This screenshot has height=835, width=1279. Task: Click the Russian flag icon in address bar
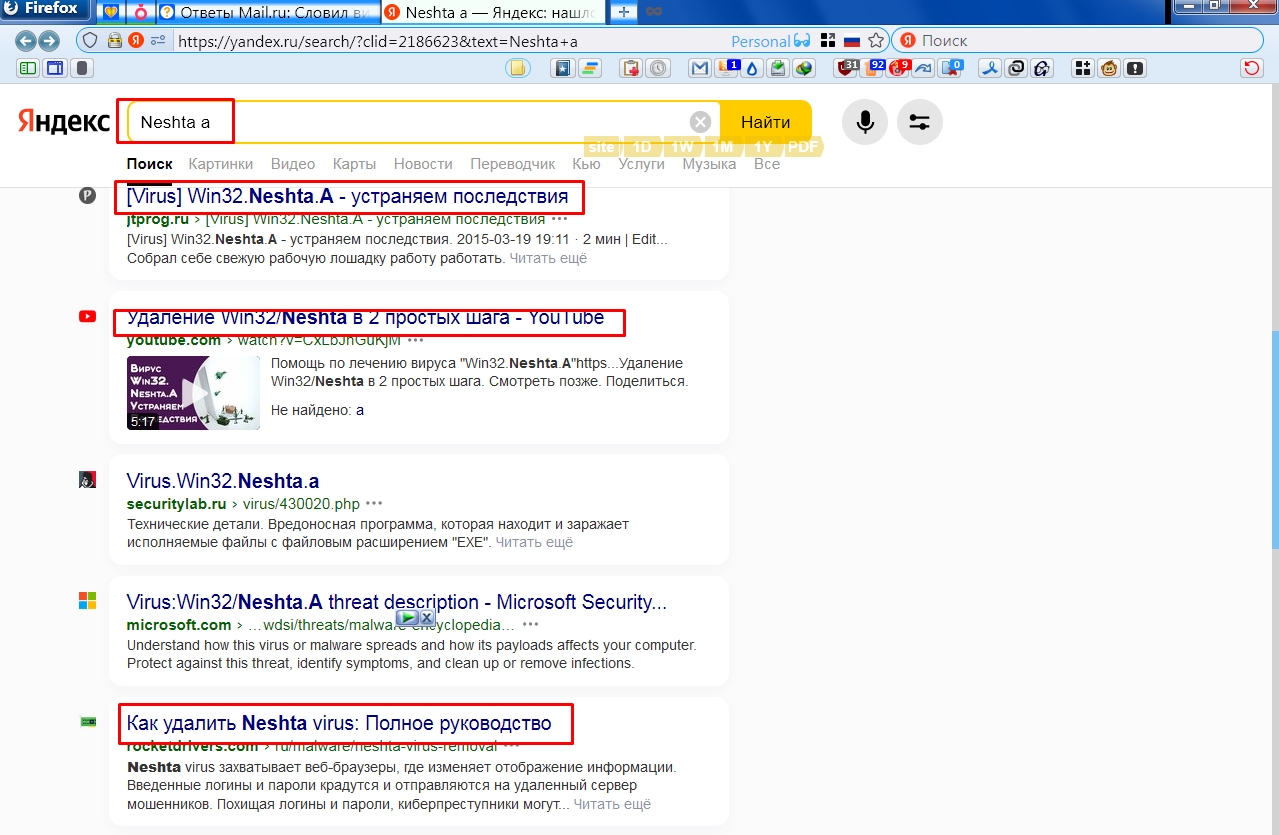tap(852, 41)
